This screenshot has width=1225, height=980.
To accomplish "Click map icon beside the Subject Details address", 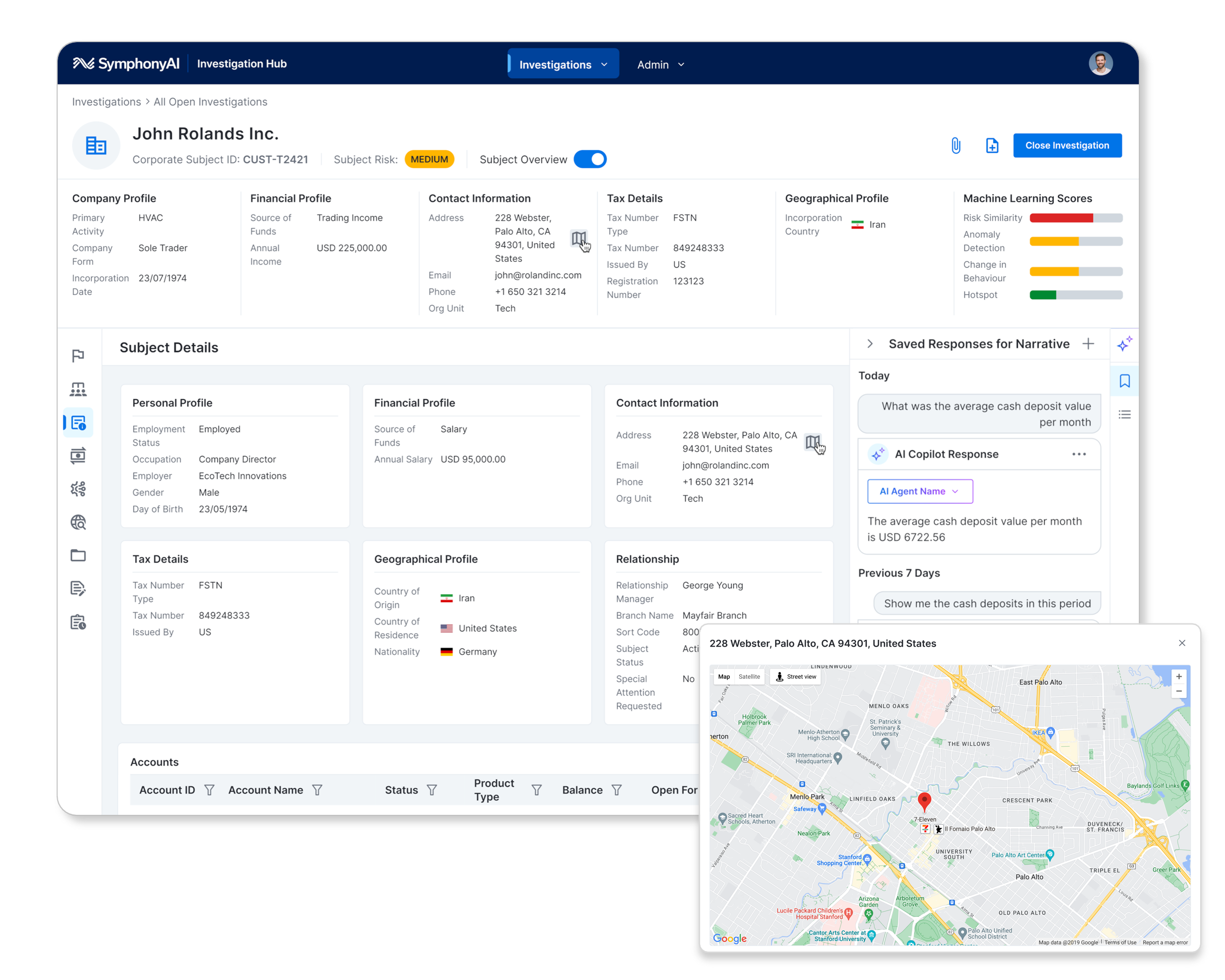I will (813, 442).
